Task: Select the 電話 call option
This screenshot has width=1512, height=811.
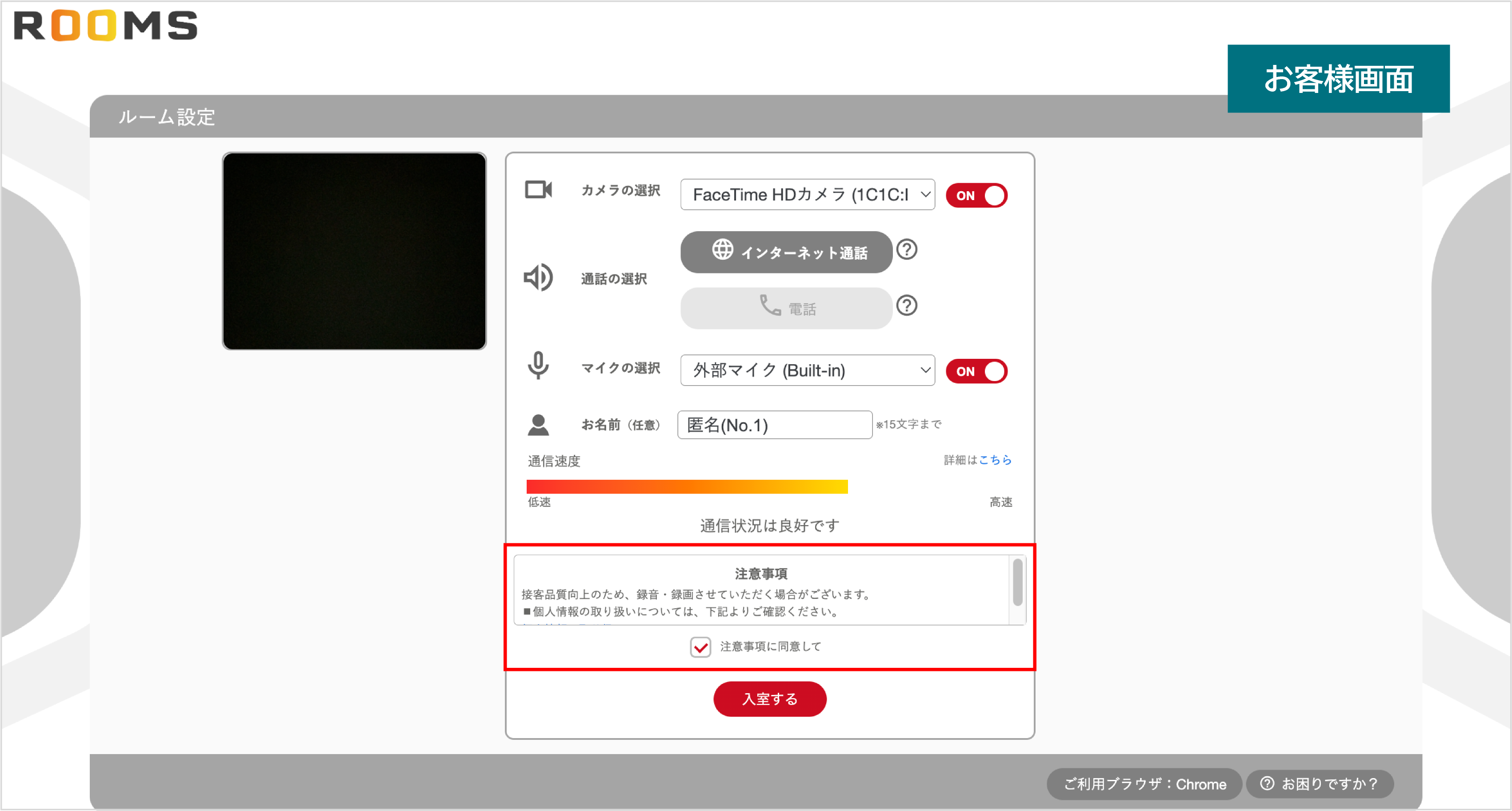Action: click(785, 308)
